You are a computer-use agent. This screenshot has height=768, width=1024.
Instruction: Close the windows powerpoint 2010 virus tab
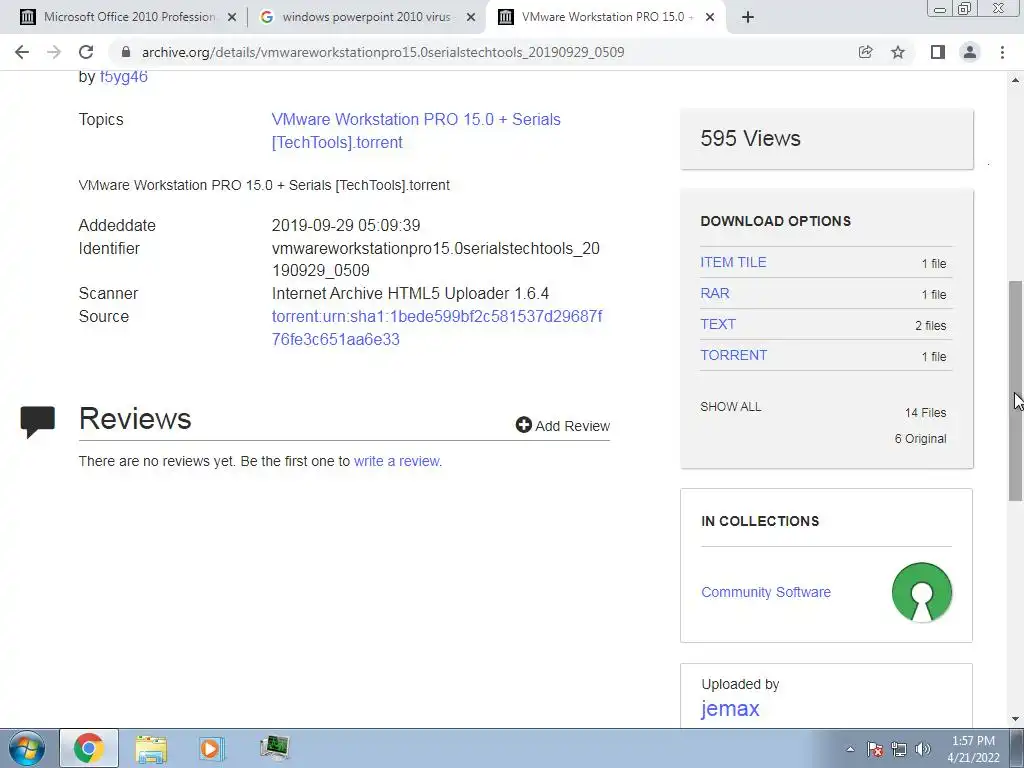point(470,18)
